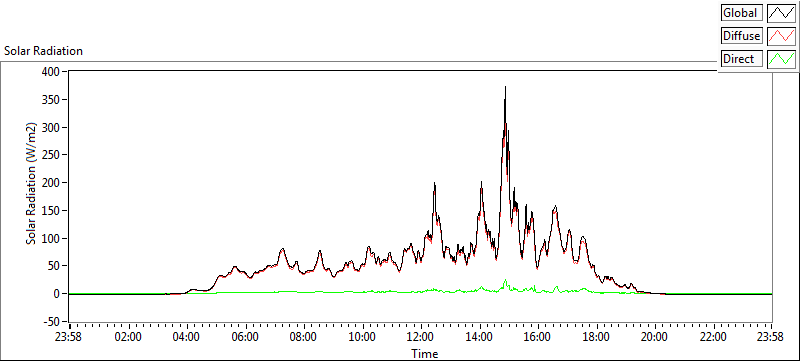Click the 16:00 time axis label
The height and width of the screenshot is (361, 800).
point(538,337)
